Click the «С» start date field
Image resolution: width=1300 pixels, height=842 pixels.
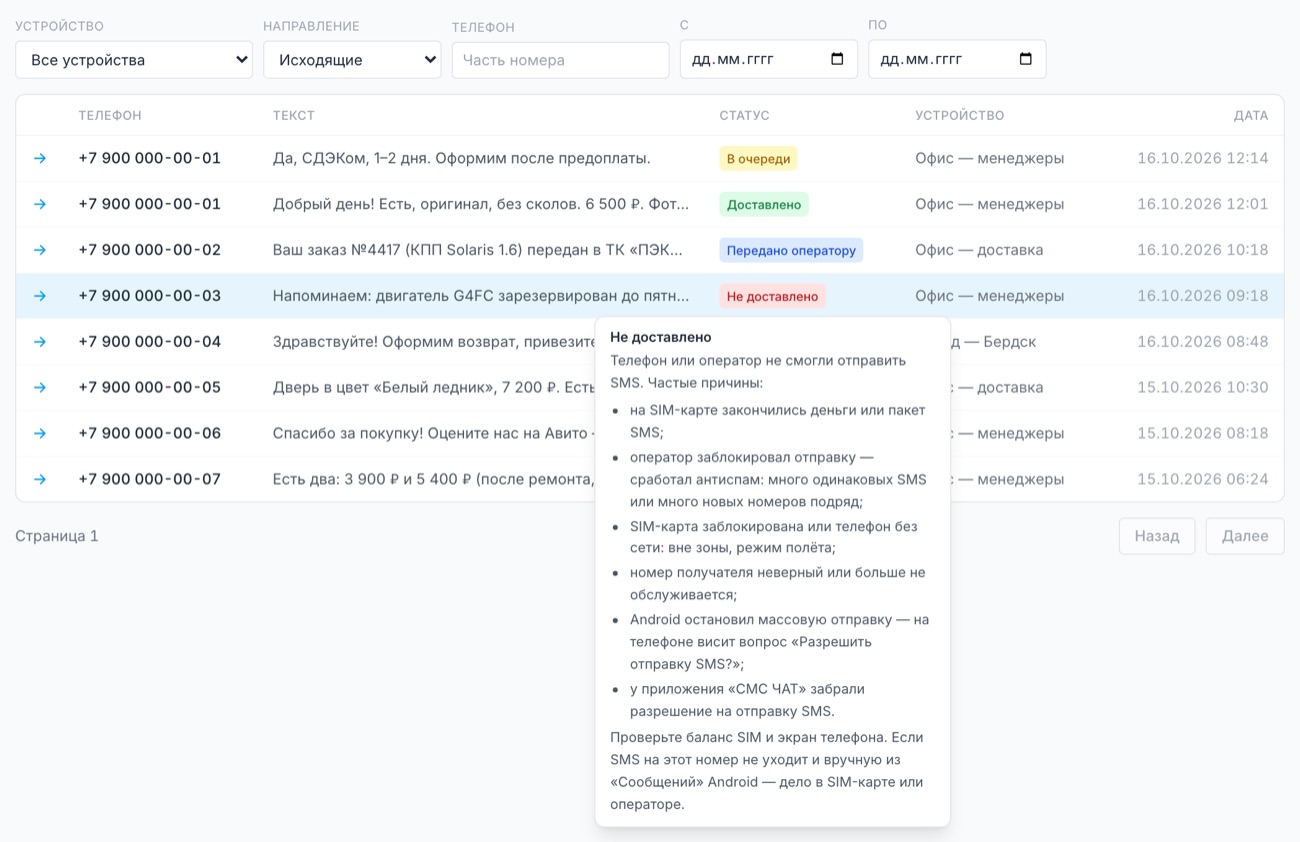768,59
